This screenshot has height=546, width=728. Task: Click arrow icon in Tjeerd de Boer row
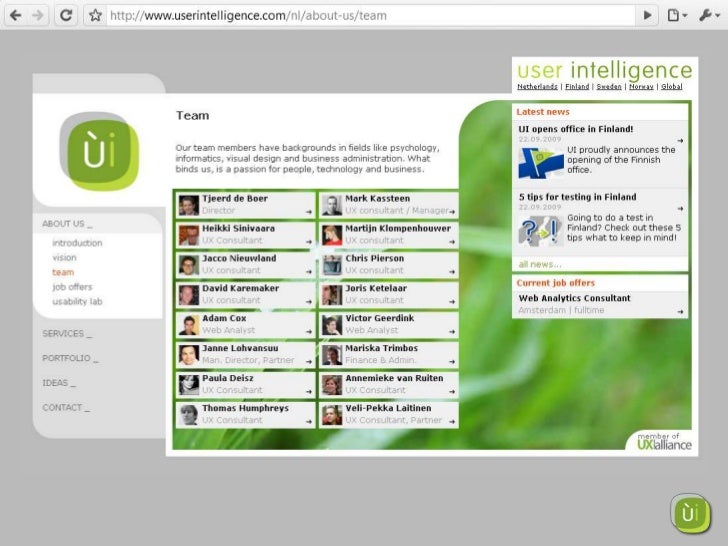(309, 212)
